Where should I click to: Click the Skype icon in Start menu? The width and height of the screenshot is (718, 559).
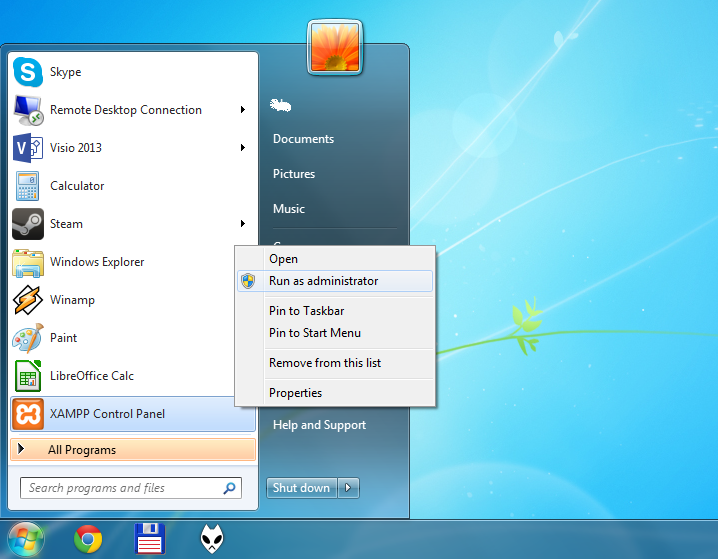coord(28,72)
